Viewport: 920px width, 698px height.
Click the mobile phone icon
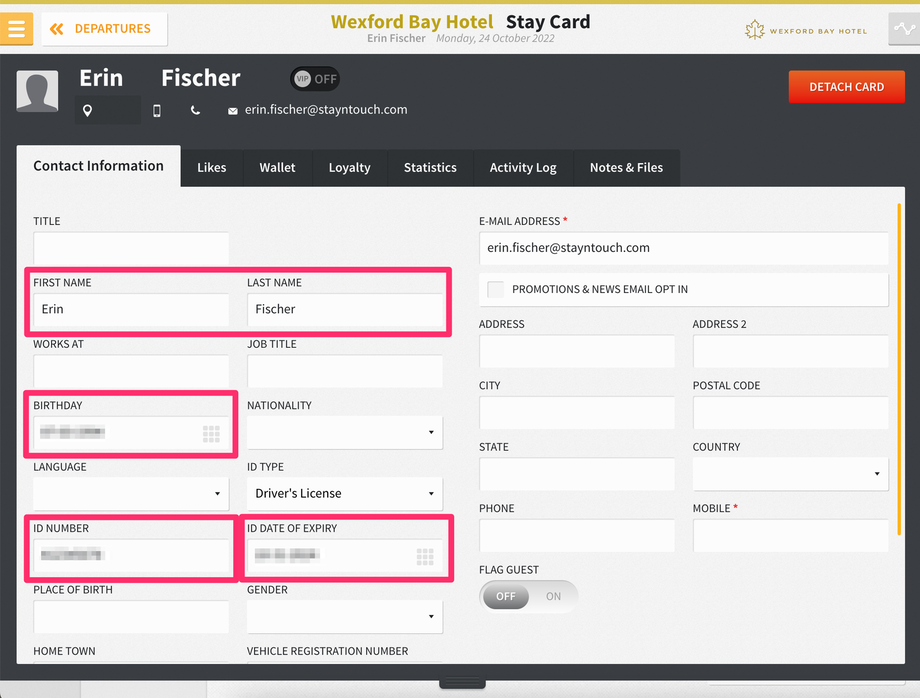coord(157,110)
